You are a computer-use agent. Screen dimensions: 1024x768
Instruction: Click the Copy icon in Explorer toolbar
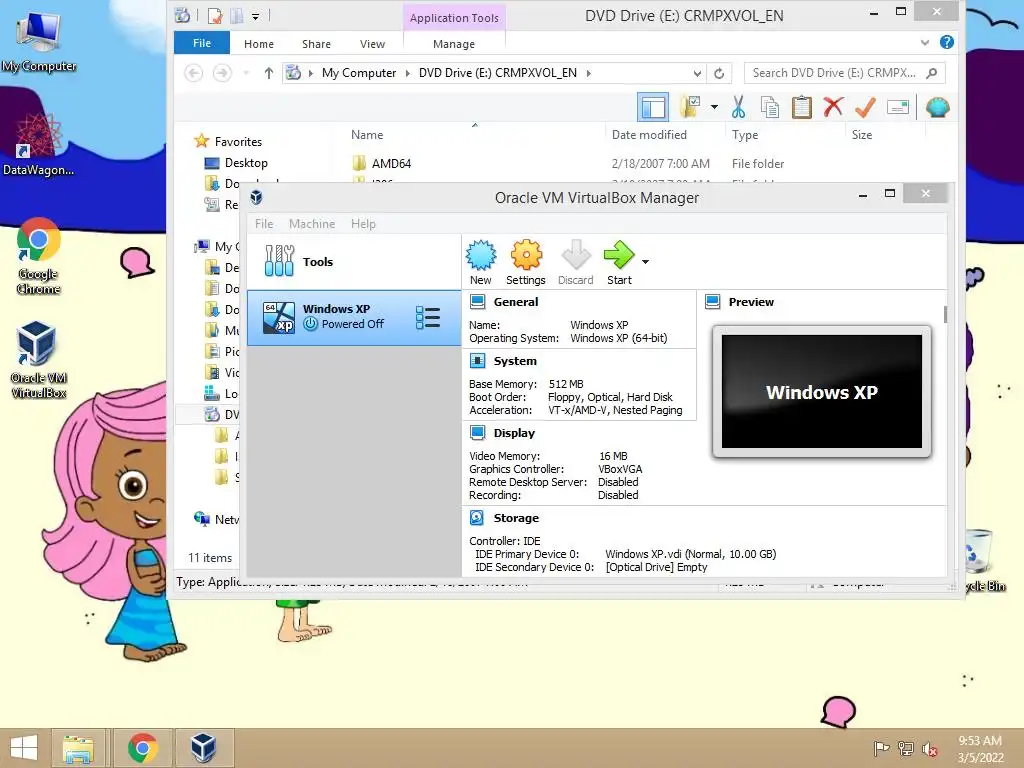[x=770, y=107]
